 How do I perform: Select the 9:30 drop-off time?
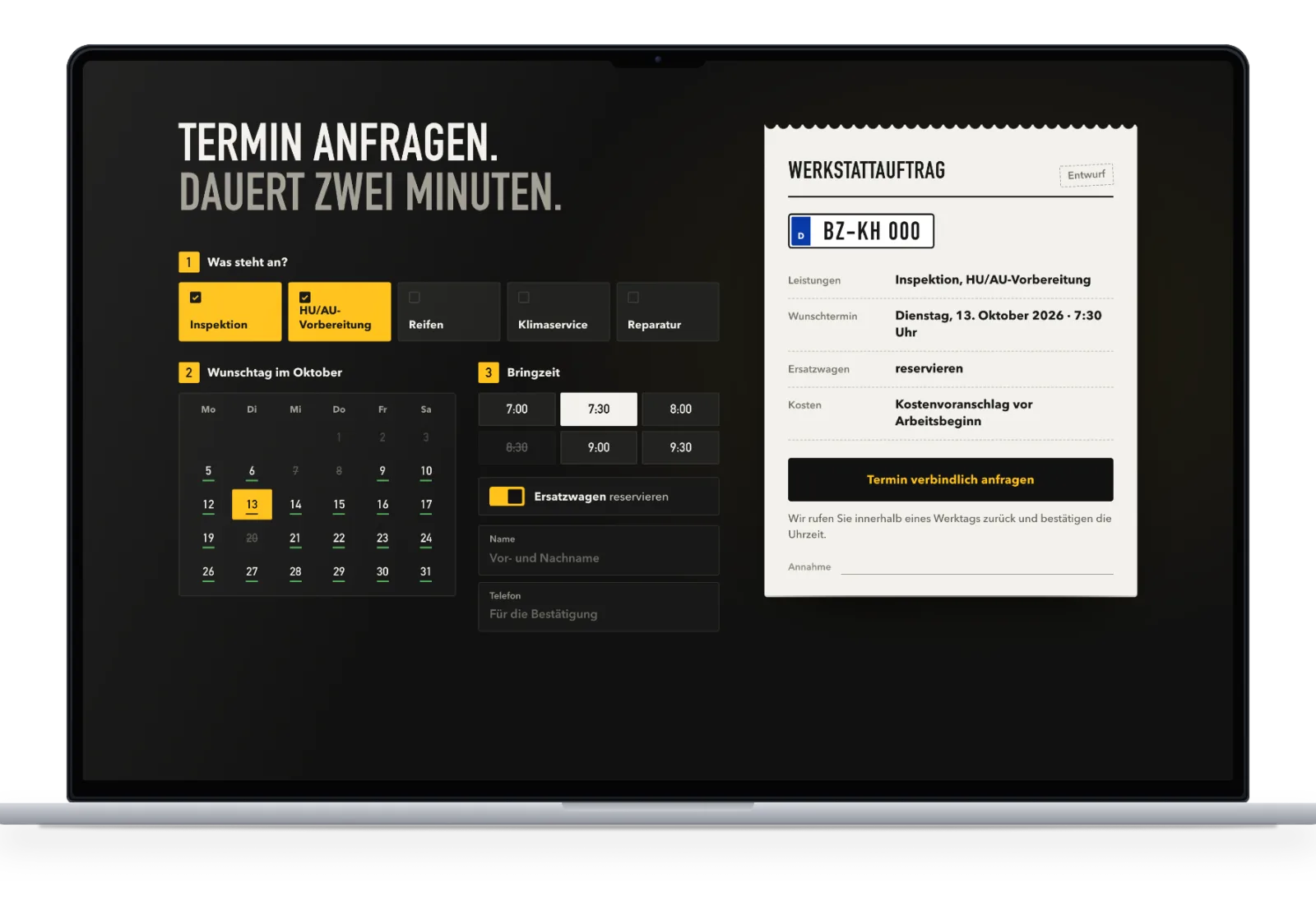click(x=680, y=447)
